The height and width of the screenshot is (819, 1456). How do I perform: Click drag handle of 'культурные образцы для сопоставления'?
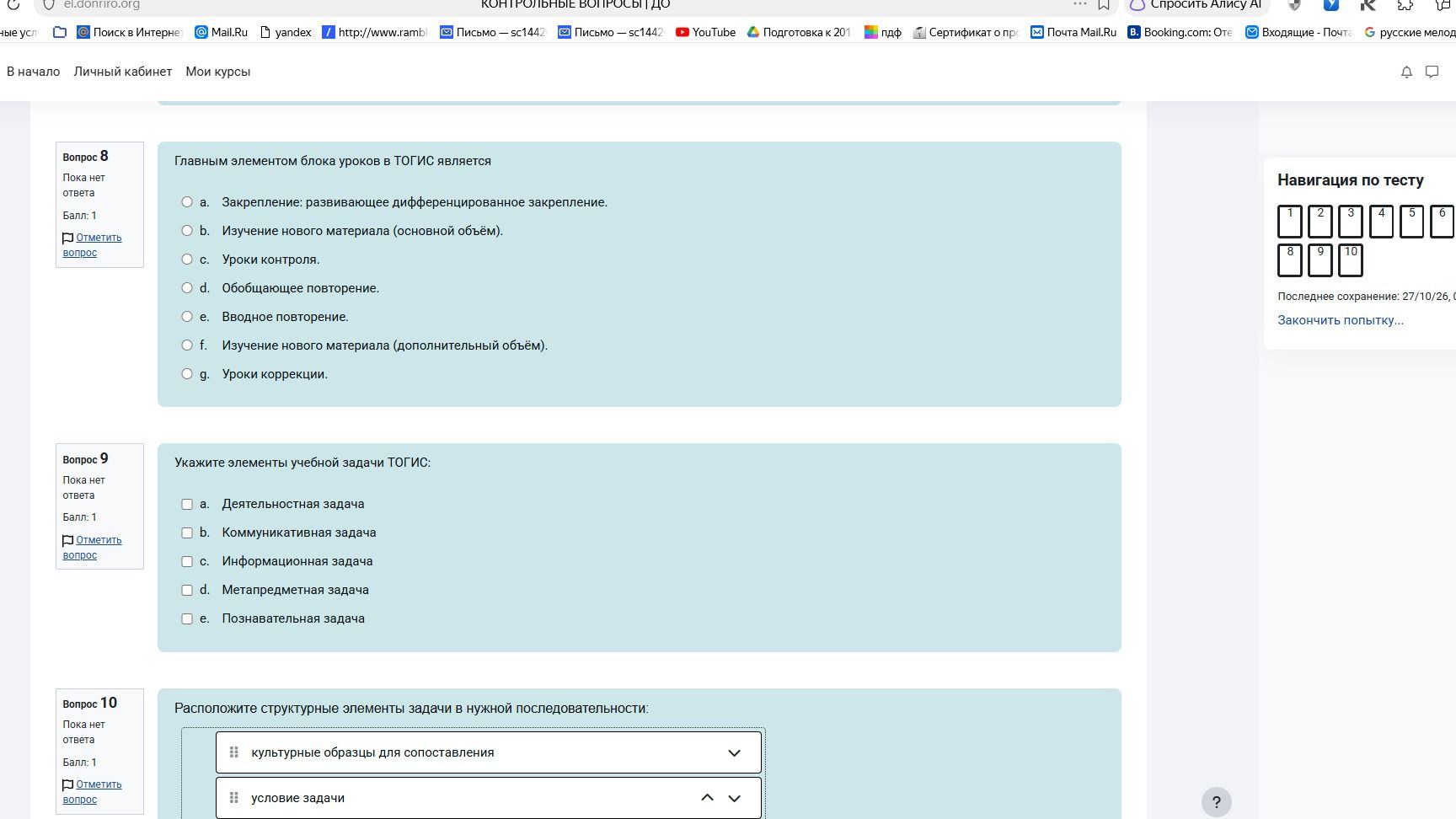point(234,752)
